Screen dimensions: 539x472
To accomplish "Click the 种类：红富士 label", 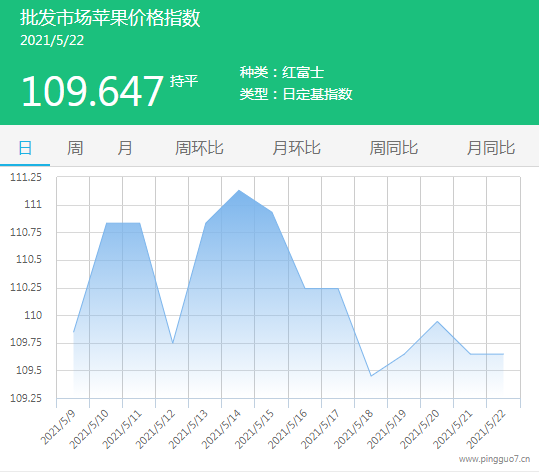I will 282,73.
